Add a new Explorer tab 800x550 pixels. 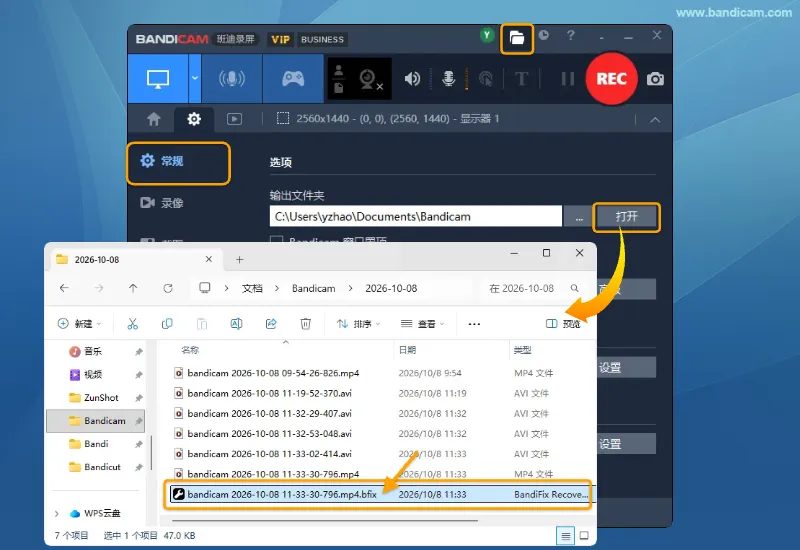[239, 260]
